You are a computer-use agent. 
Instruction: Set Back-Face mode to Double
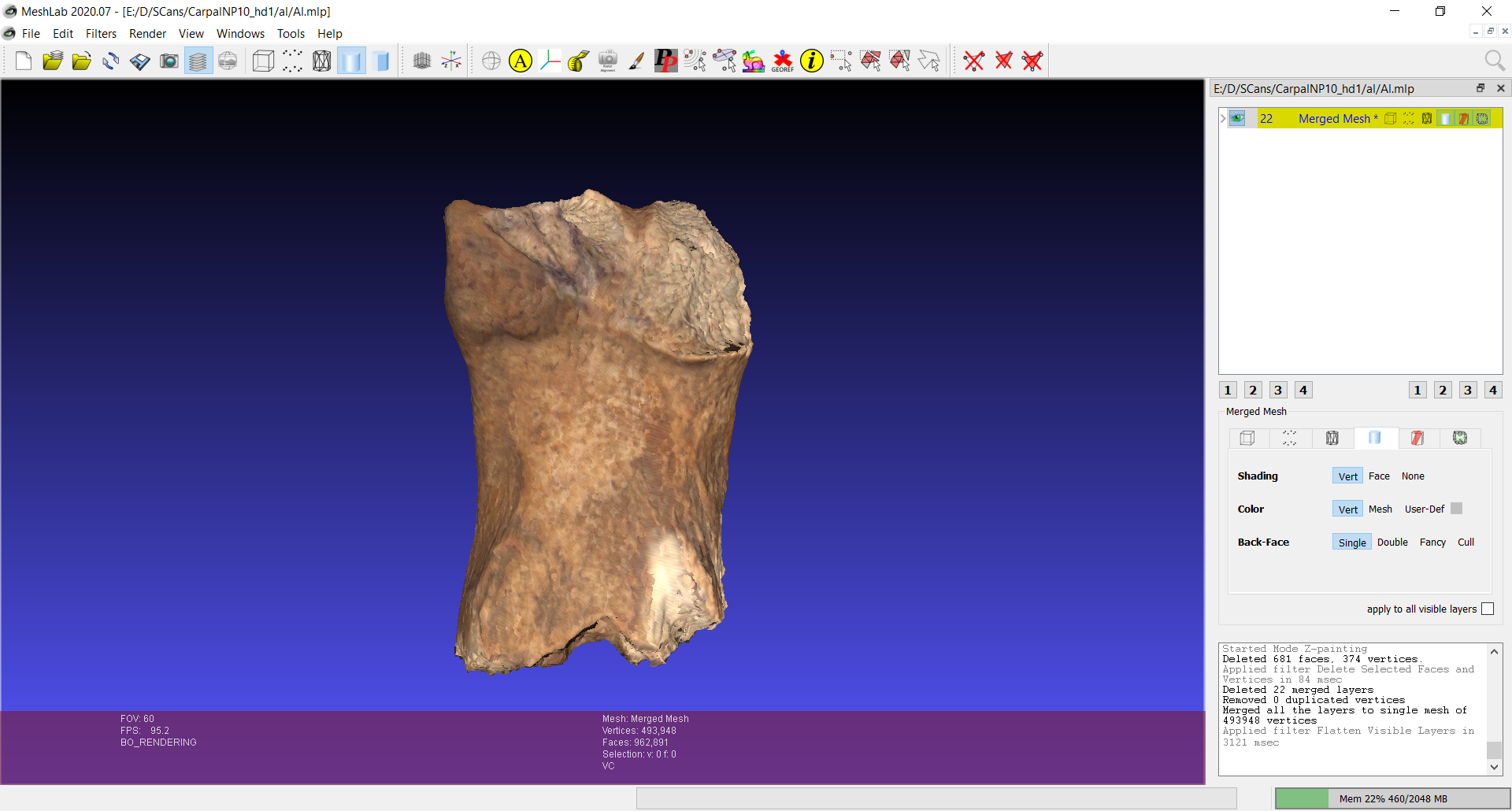1392,542
